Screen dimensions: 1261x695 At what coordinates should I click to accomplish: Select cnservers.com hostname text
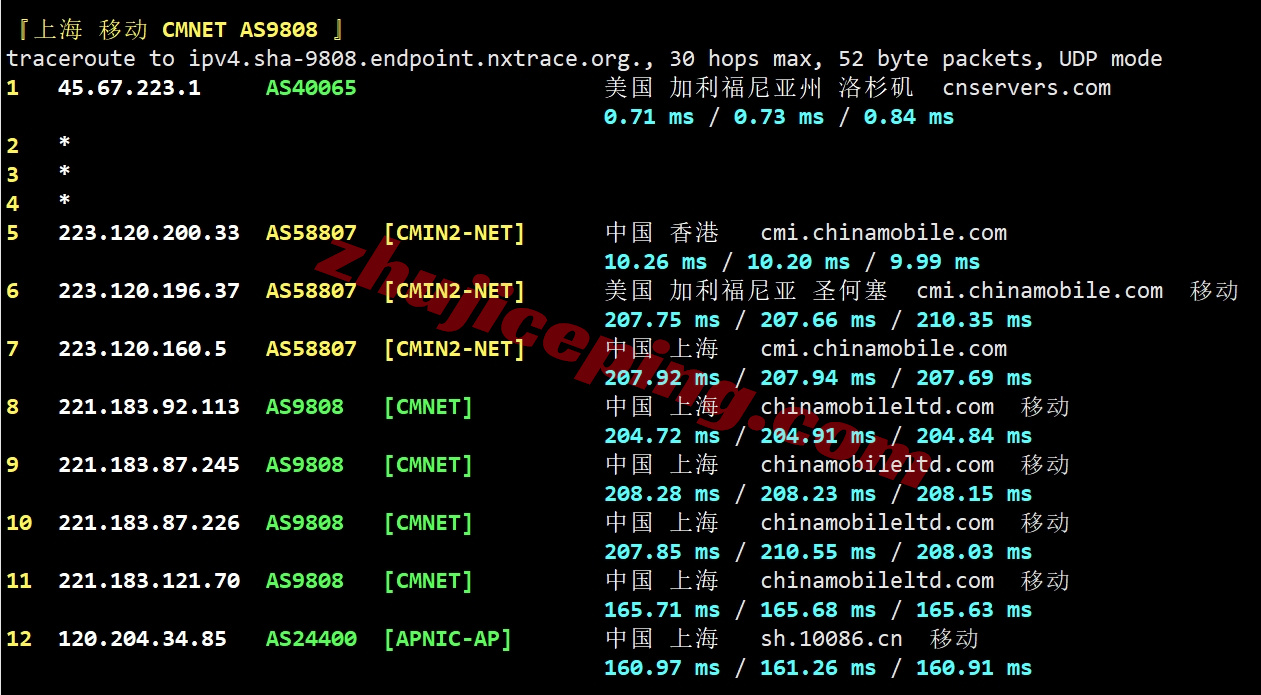tap(1027, 88)
